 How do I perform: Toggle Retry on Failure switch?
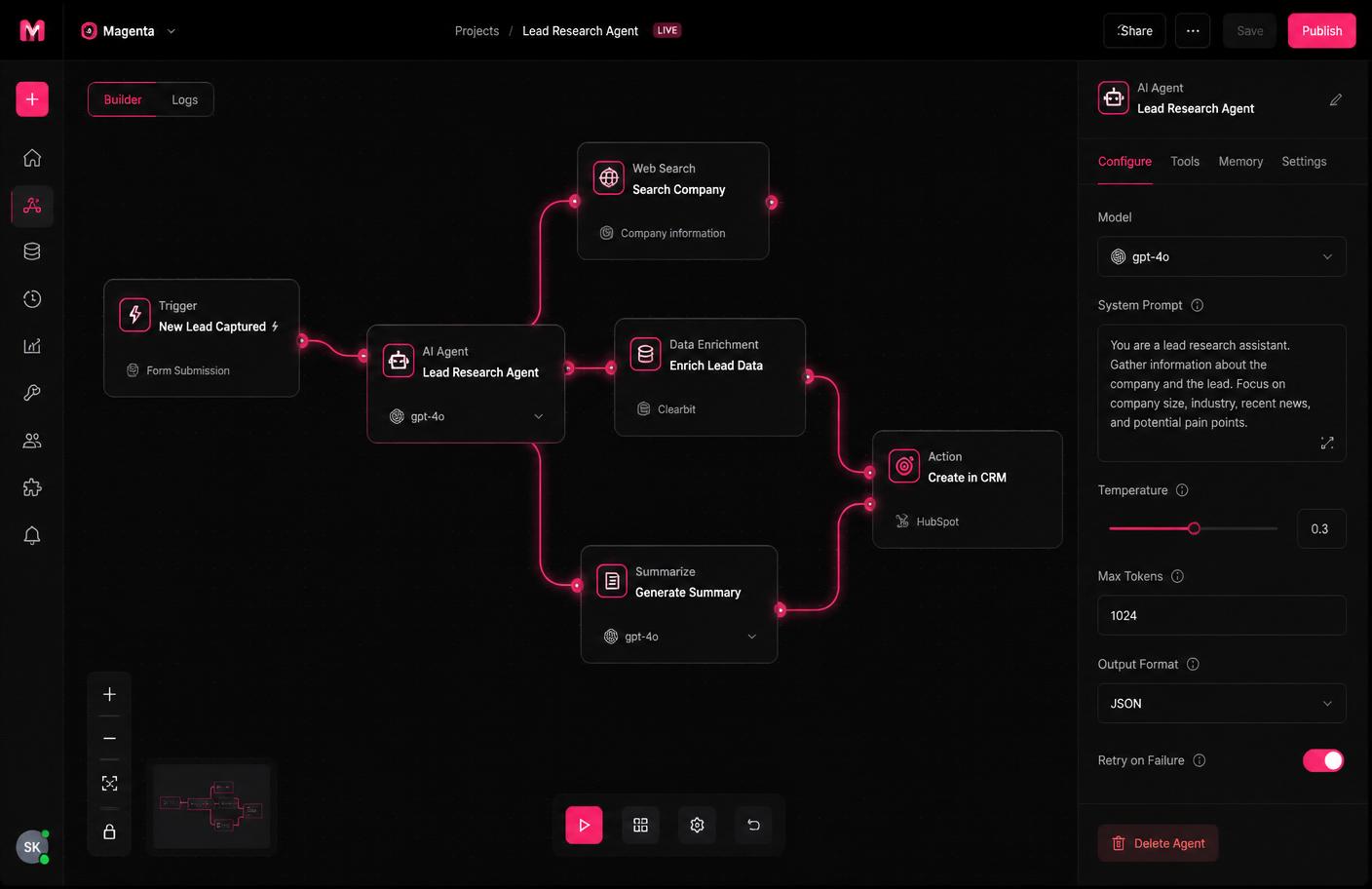tap(1323, 760)
